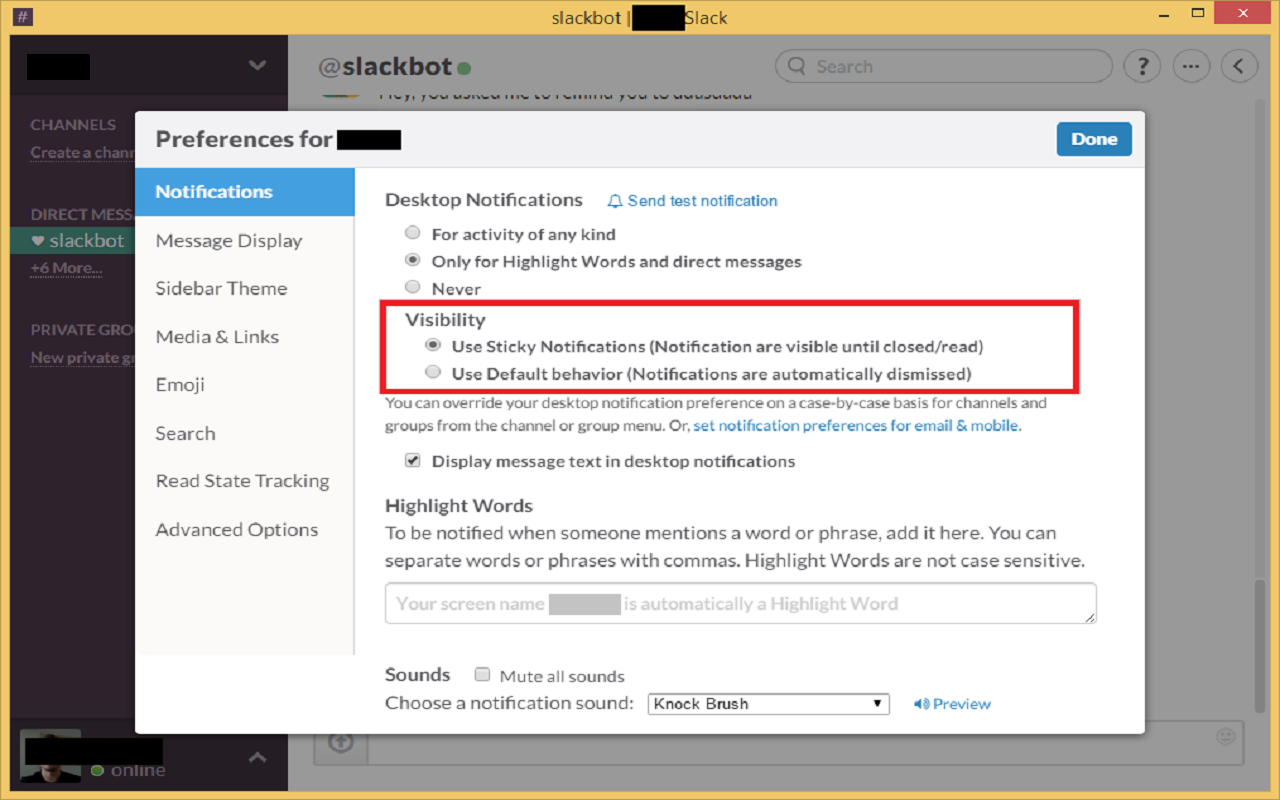Viewport: 1280px width, 800px height.
Task: Click the help question mark icon
Action: point(1142,67)
